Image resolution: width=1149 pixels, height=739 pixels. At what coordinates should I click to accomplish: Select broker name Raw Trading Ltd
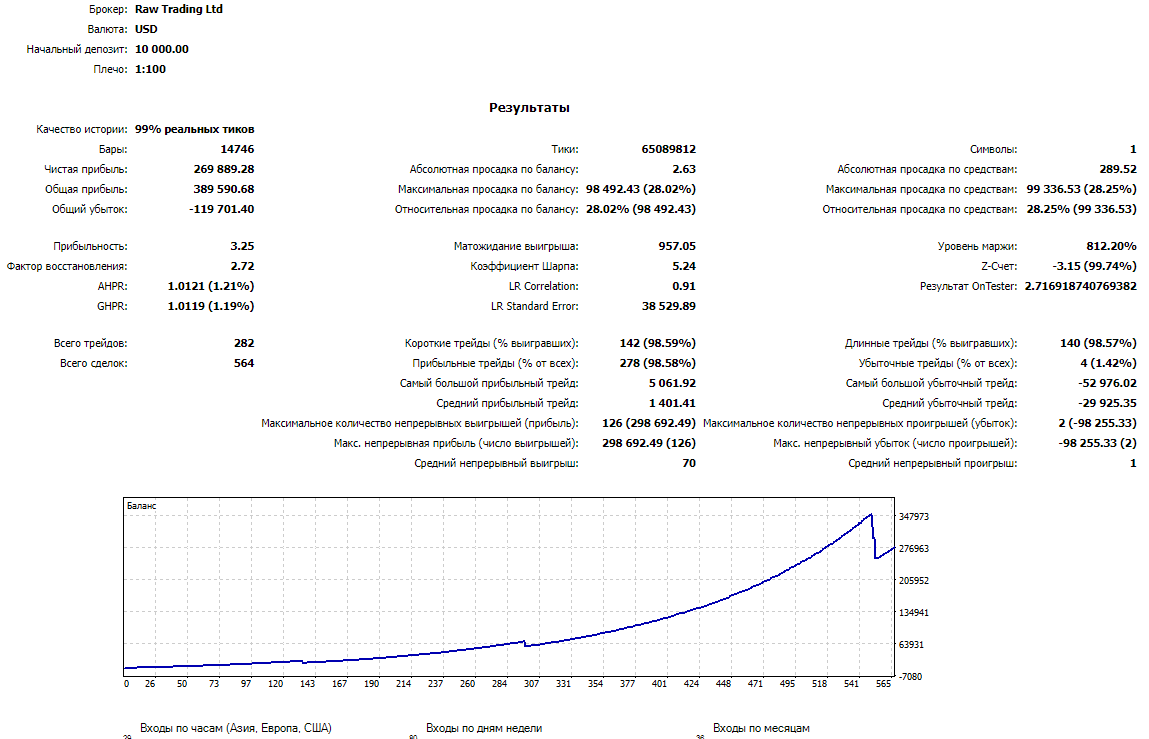click(179, 10)
